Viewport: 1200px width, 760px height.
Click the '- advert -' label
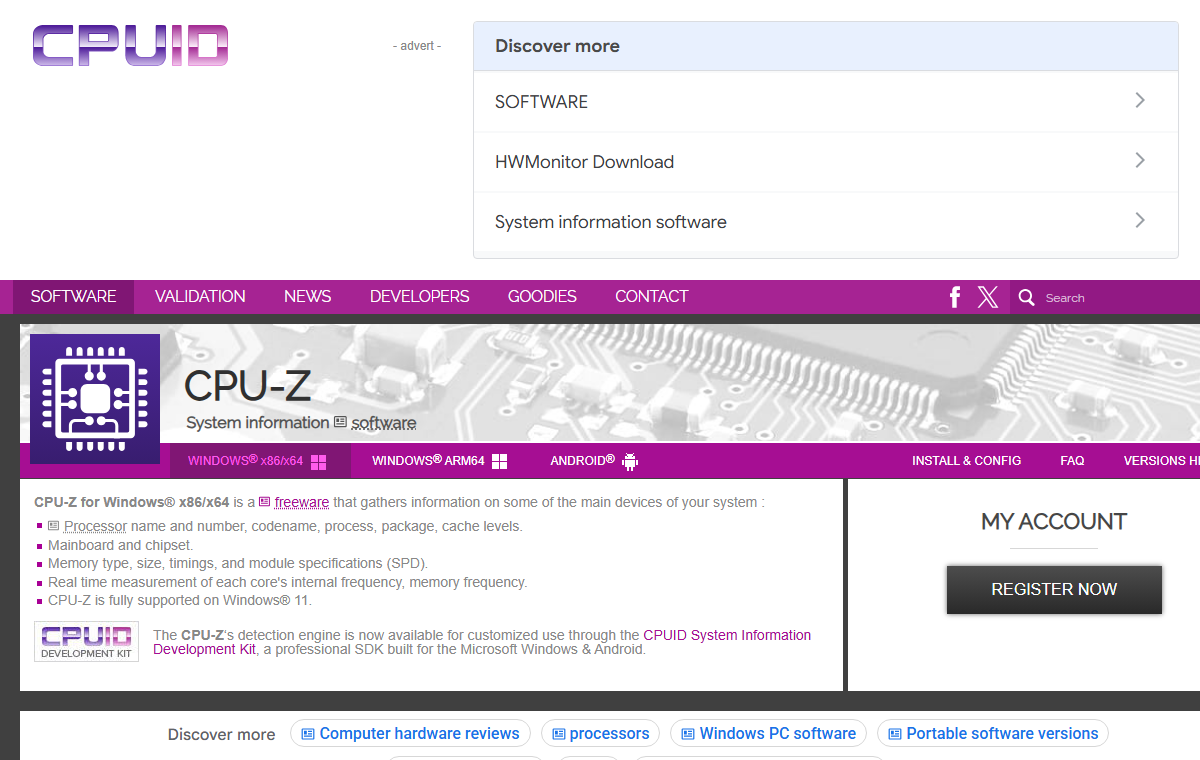click(x=417, y=46)
